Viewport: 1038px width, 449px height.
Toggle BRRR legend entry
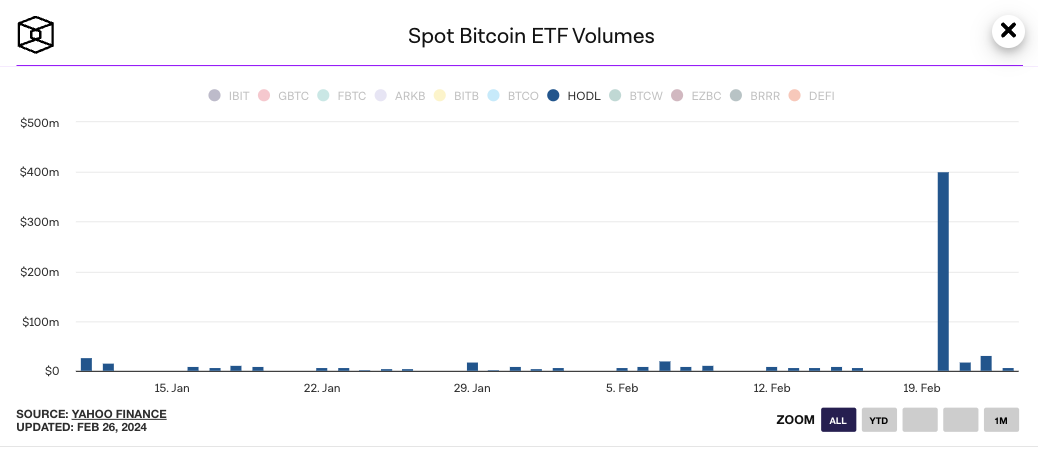tap(755, 96)
